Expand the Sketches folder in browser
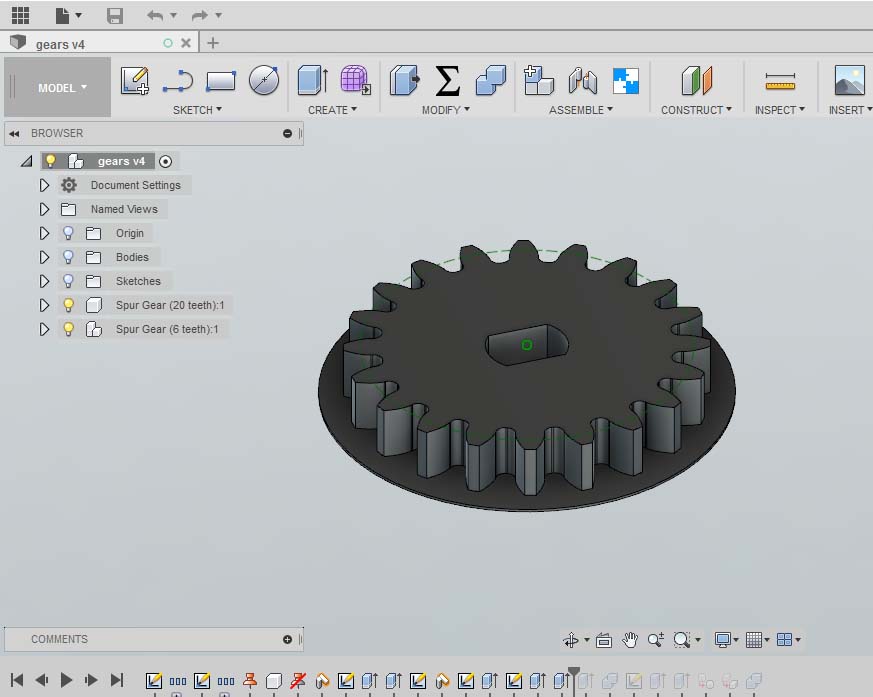This screenshot has height=697, width=873. coord(44,281)
